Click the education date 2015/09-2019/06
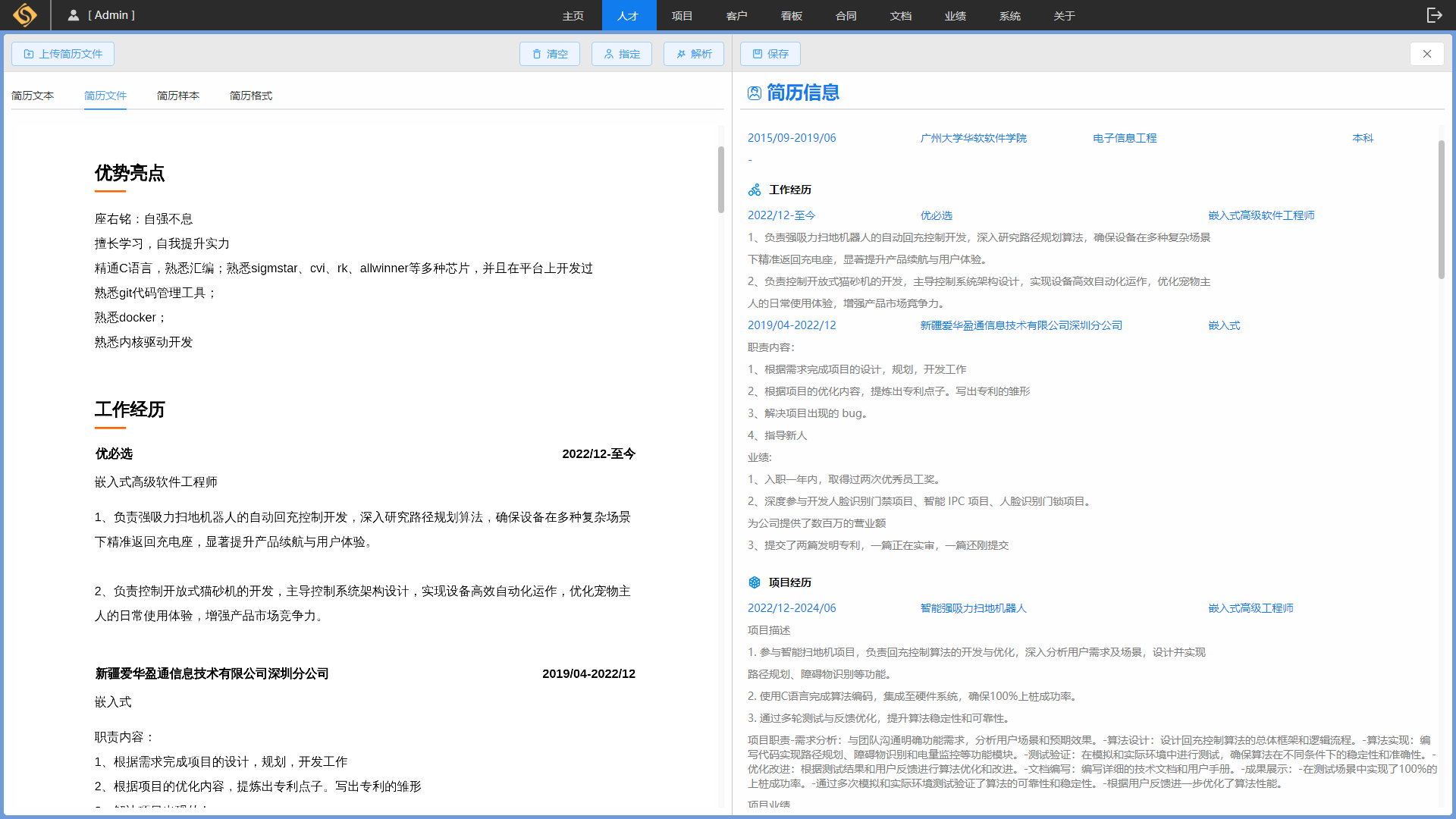1456x819 pixels. (792, 138)
